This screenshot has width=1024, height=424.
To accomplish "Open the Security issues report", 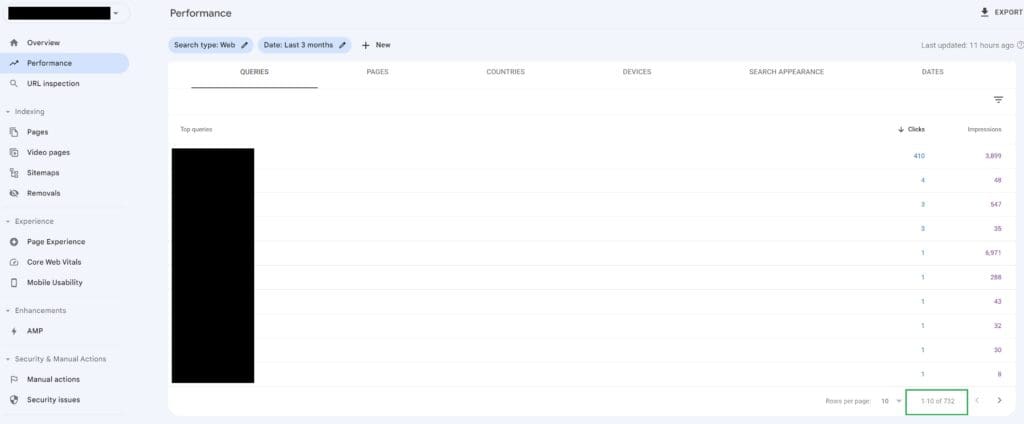I will point(53,400).
